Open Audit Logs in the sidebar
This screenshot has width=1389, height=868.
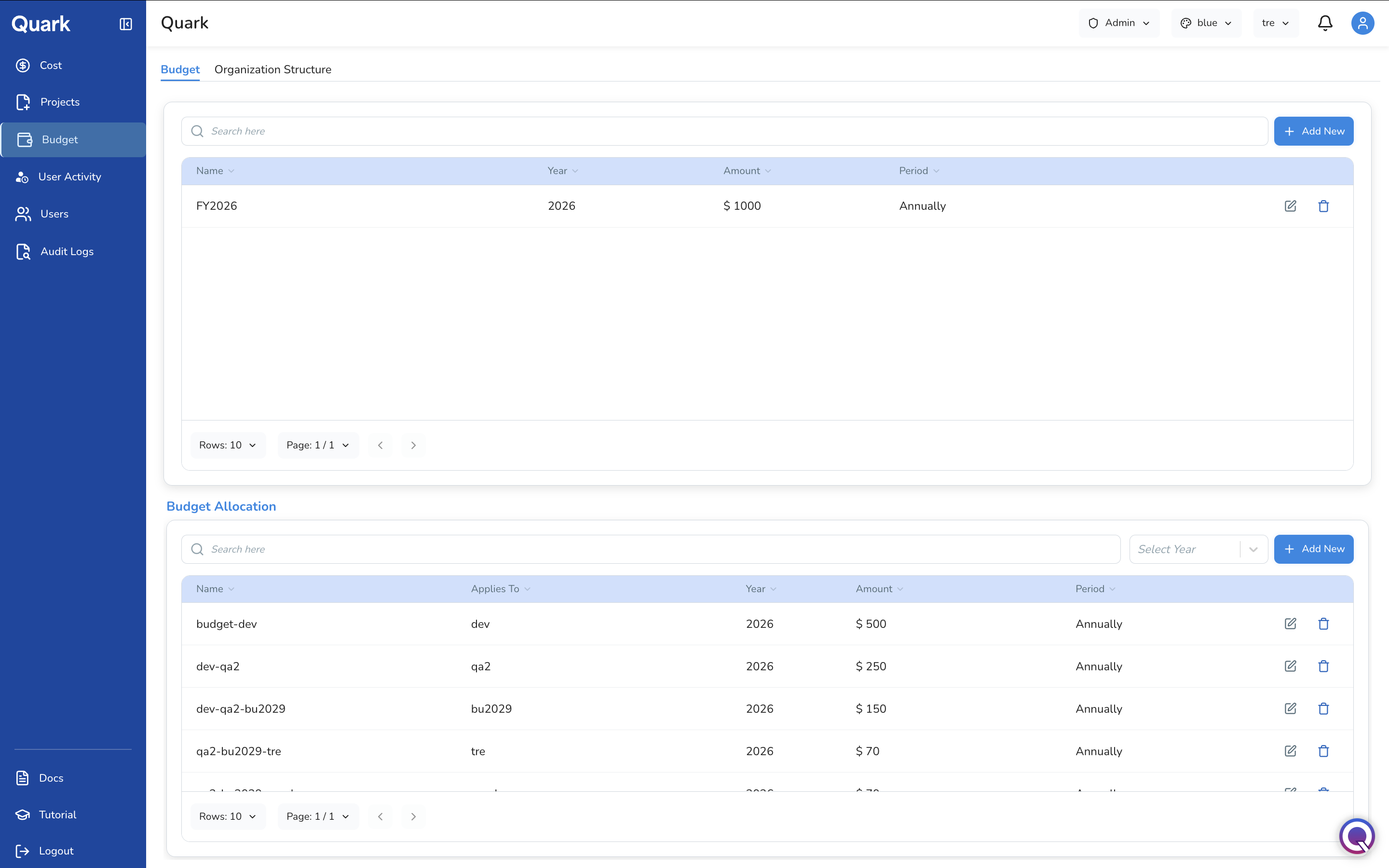[x=73, y=251]
